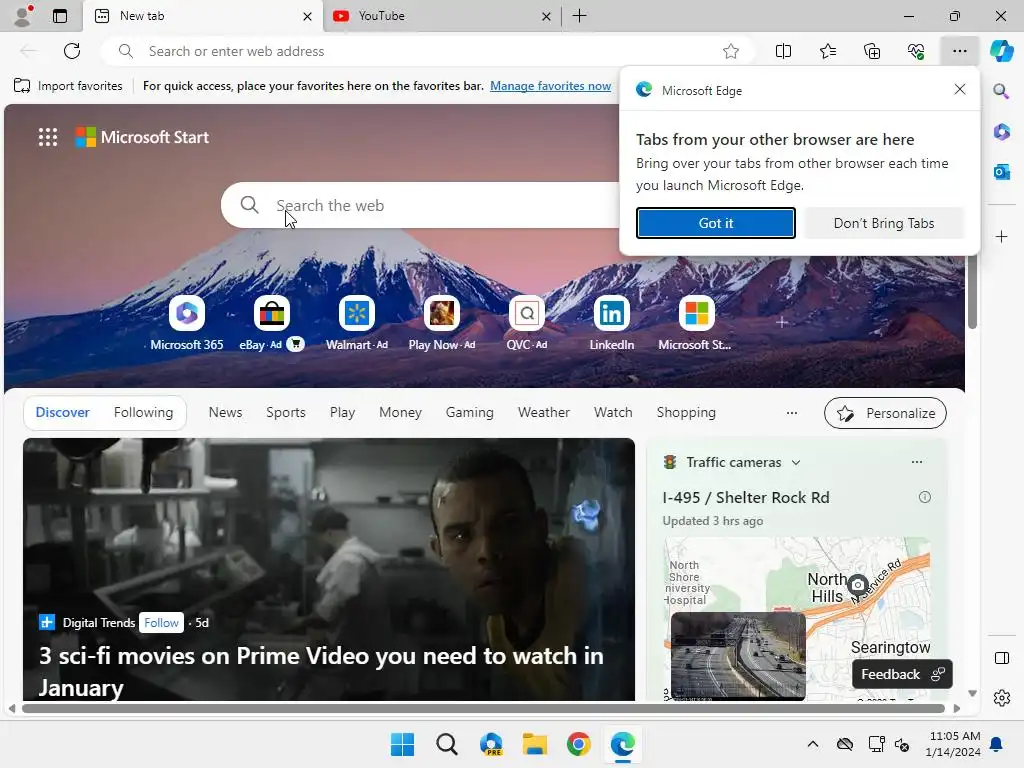The width and height of the screenshot is (1024, 768).
Task: Click the Import favorites button
Action: point(68,86)
